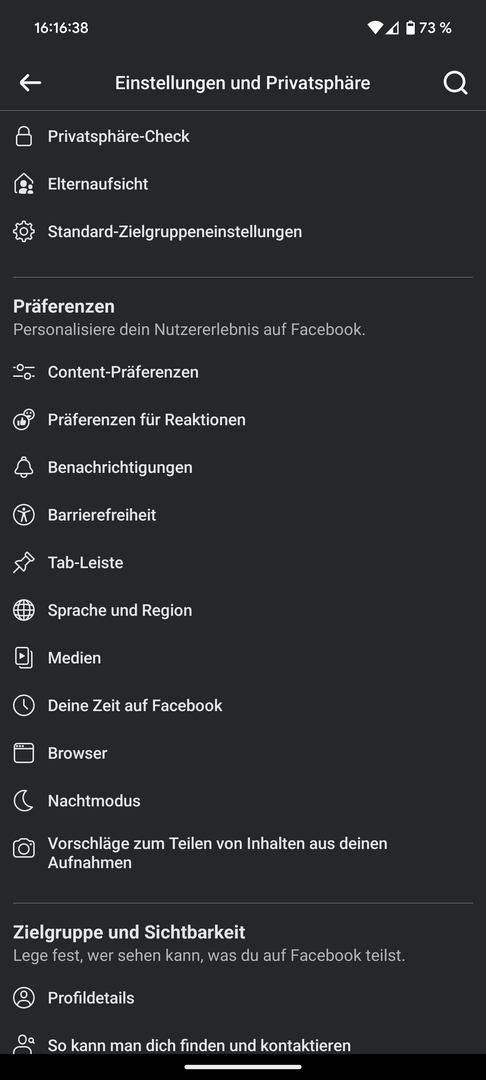Open Profildetails entry

(x=243, y=998)
